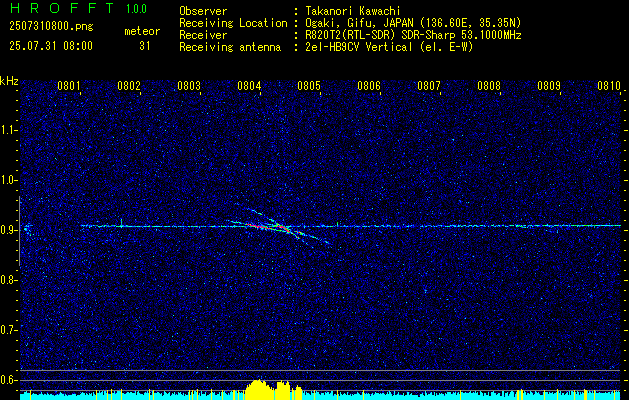Click the 0809 time marker
The width and height of the screenshot is (629, 400).
[549, 85]
